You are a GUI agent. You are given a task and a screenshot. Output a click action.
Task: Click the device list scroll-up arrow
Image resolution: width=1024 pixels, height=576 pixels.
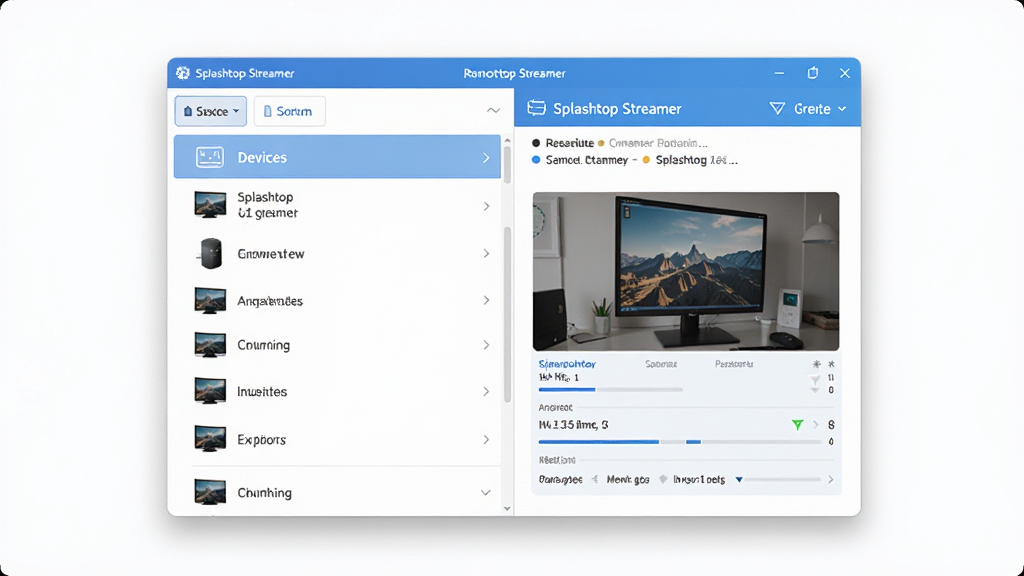click(x=507, y=140)
